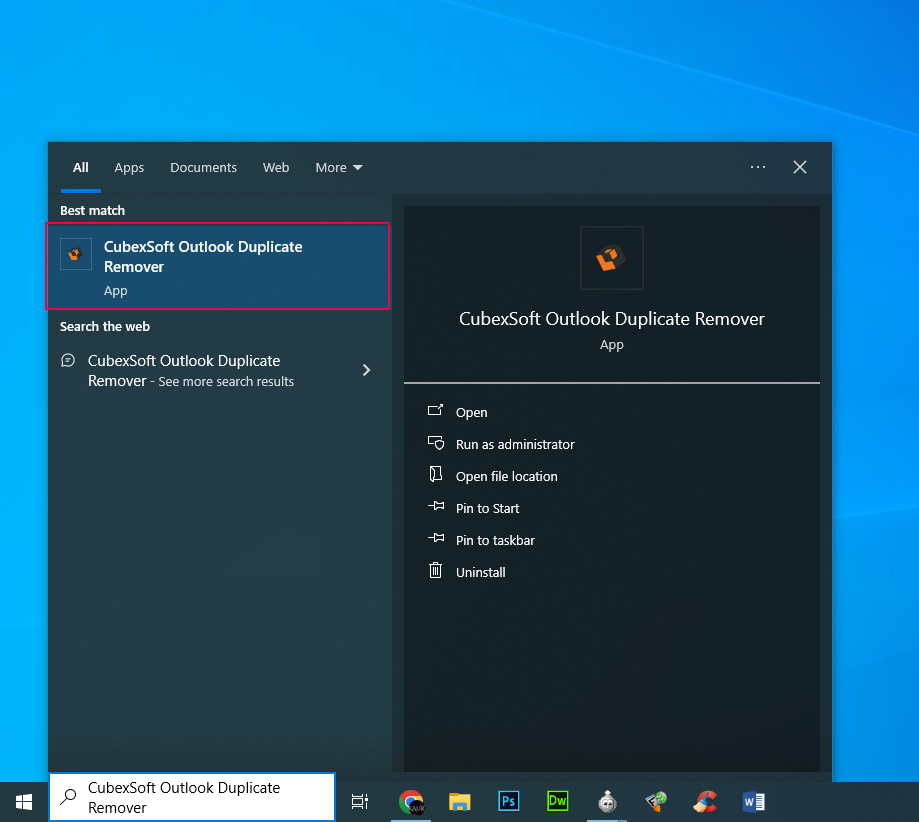Click the pin icon beside Pin to taskbar
Screen dimensions: 919x822
click(436, 538)
